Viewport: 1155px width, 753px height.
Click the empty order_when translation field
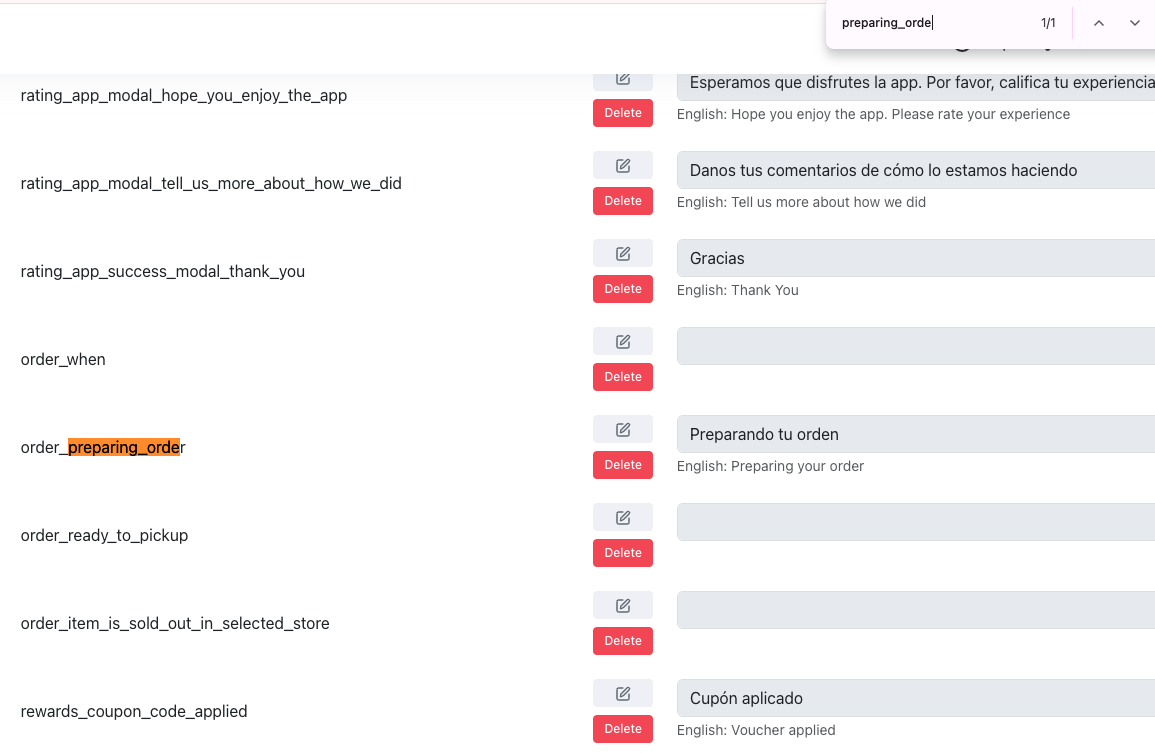pos(916,346)
